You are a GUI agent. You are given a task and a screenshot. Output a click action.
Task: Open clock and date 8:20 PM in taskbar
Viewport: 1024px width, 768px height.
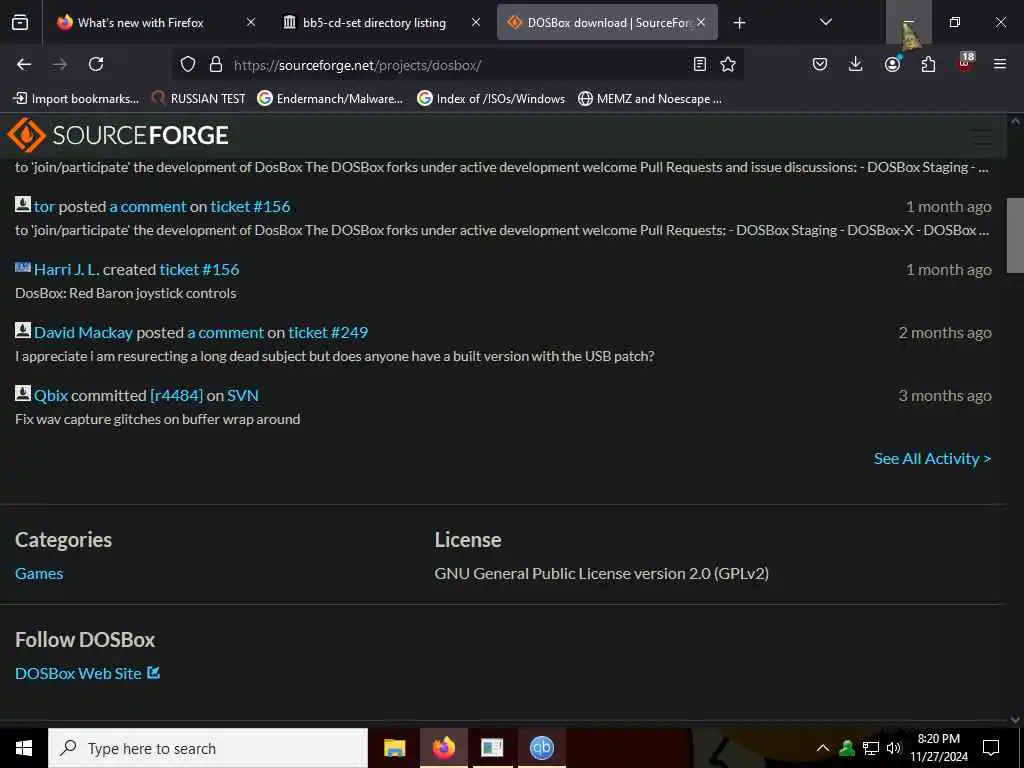click(x=939, y=748)
